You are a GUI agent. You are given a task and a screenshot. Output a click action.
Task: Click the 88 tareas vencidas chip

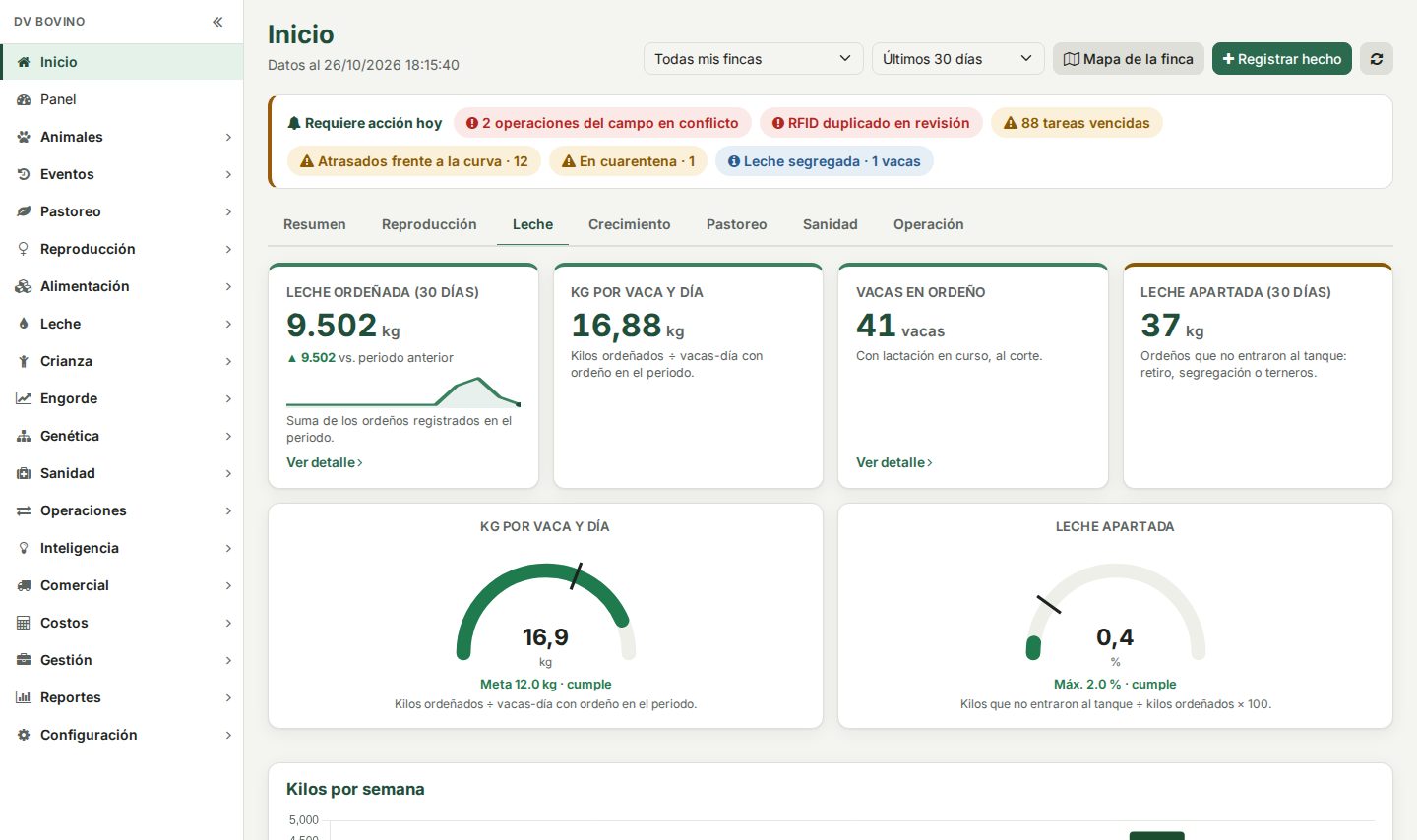tap(1077, 123)
